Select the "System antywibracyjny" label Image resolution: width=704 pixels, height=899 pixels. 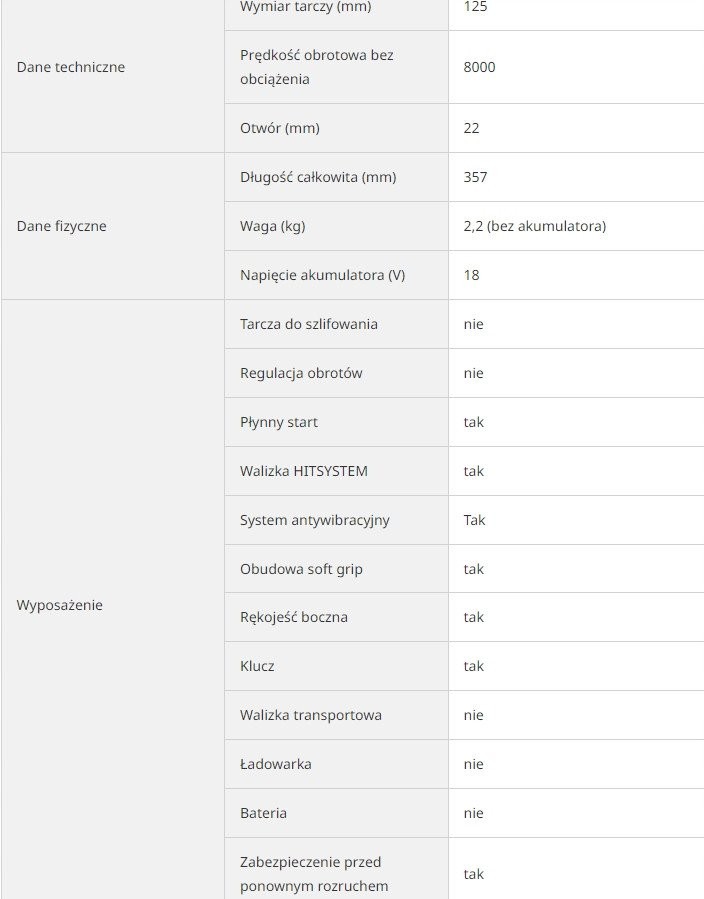315,520
